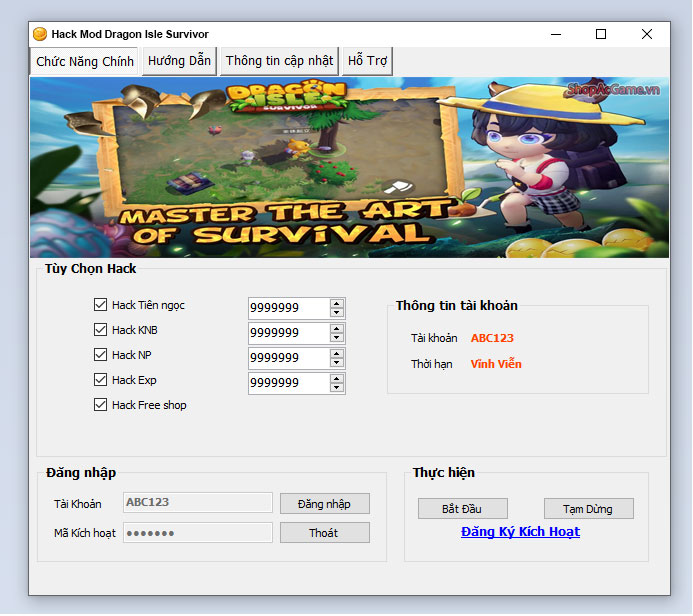Increase the Hack Exp value with up arrow
The image size is (693, 616).
[x=337, y=379]
